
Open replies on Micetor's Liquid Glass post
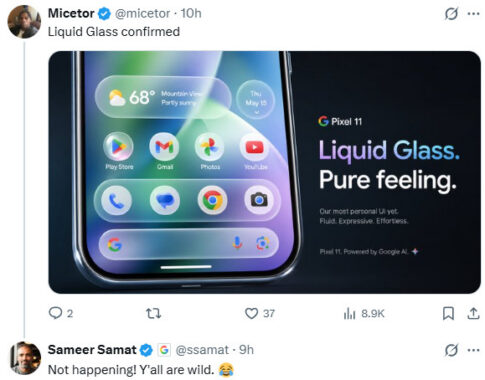61,313
